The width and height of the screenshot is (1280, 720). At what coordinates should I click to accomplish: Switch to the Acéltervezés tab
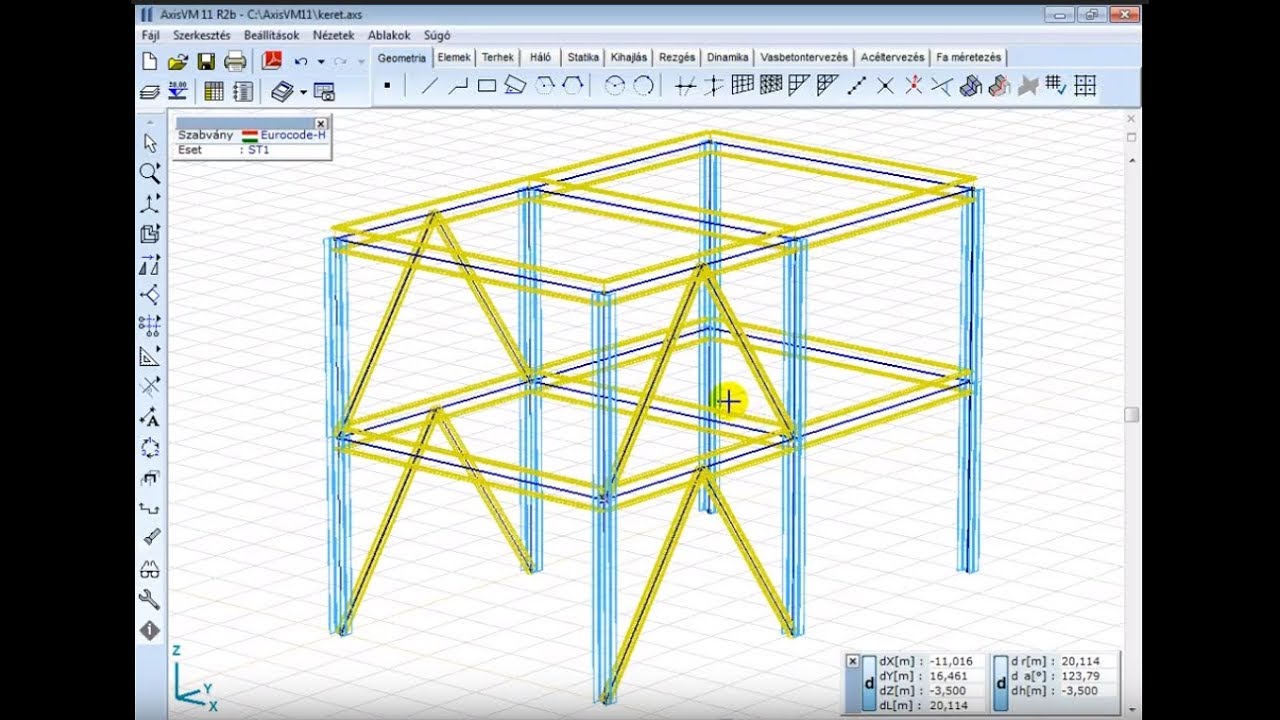(x=892, y=57)
